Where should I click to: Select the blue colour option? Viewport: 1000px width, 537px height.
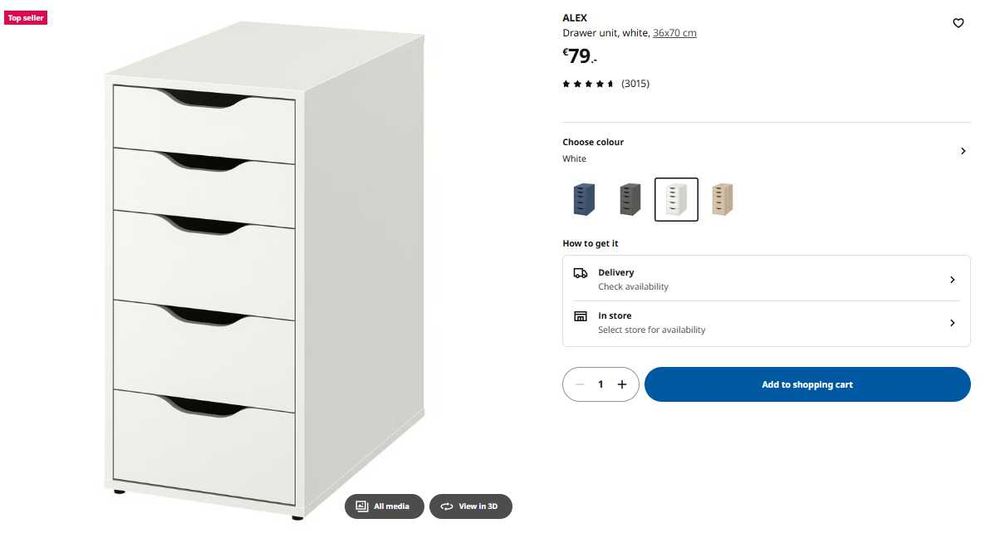[584, 199]
